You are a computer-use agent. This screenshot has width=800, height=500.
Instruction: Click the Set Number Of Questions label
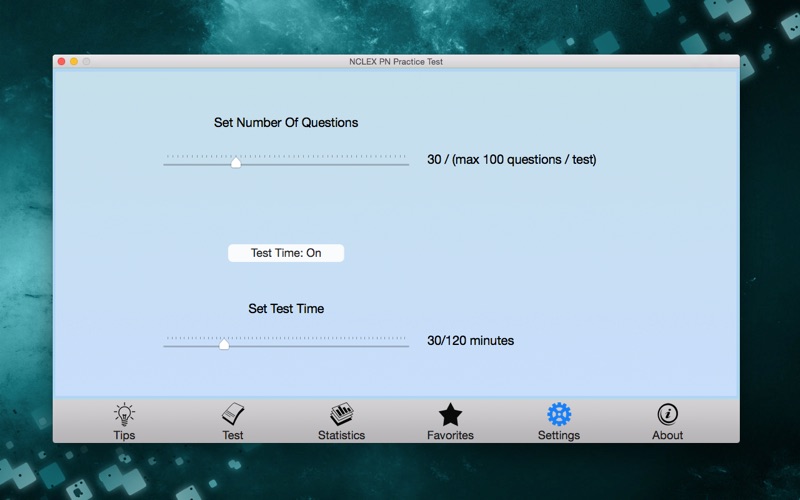286,122
